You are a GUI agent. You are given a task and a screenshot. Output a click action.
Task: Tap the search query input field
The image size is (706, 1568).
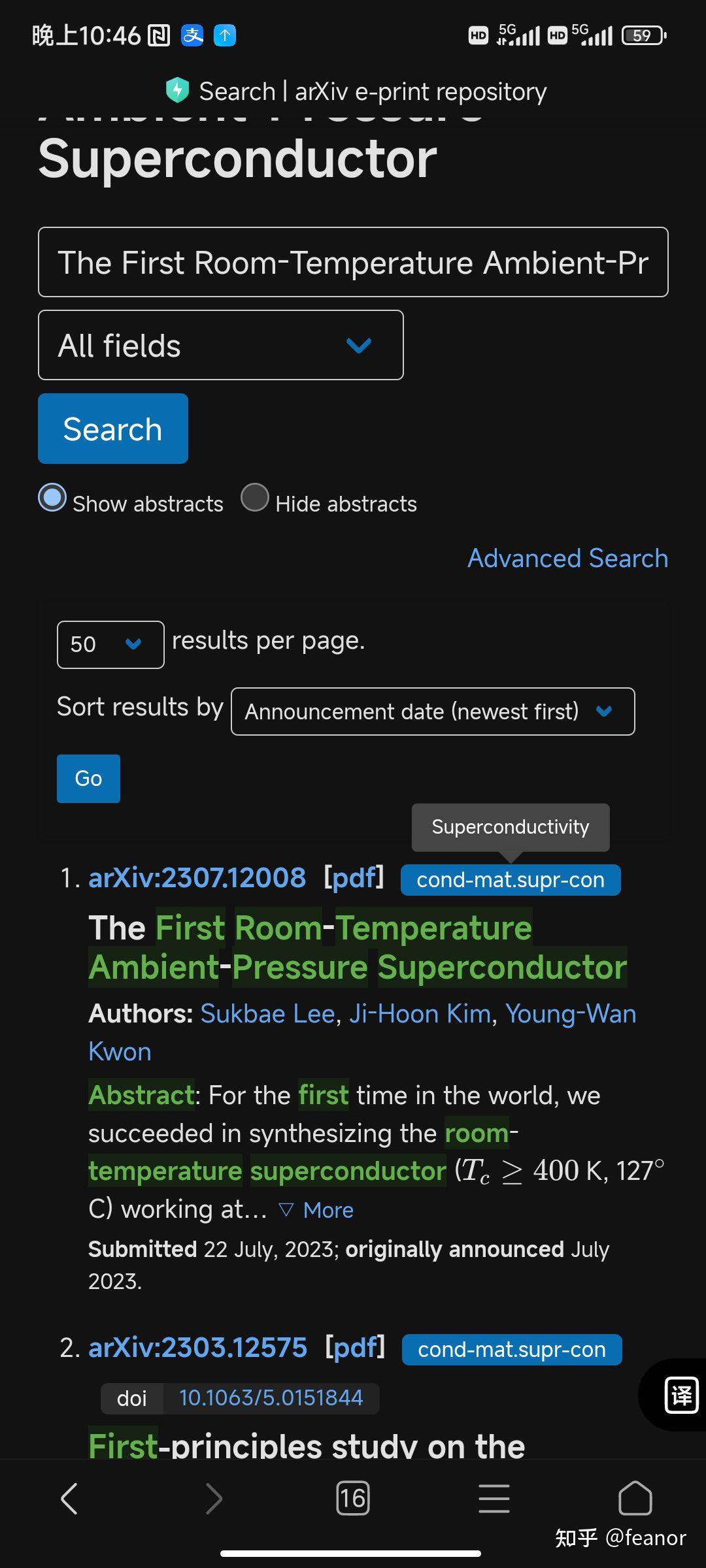click(353, 262)
